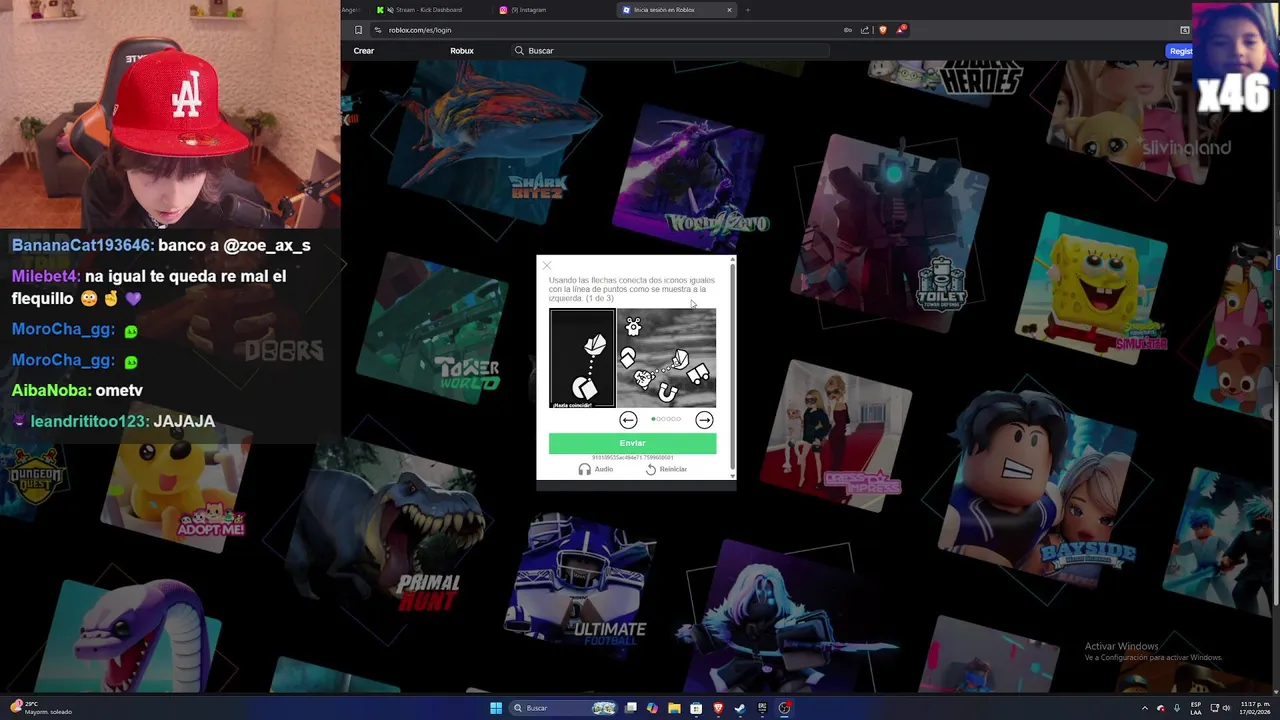Image resolution: width=1280 pixels, height=720 pixels.
Task: Open the Windows Start menu
Action: click(496, 708)
